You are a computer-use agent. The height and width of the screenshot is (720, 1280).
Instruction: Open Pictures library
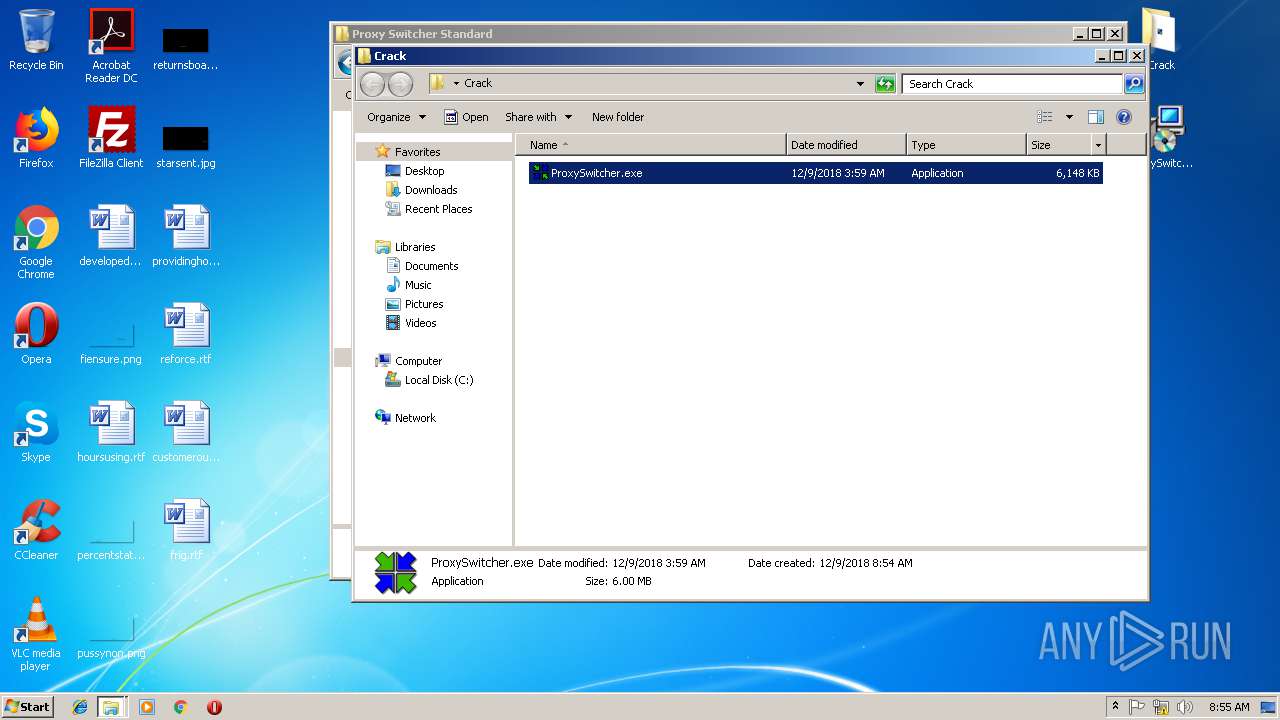424,304
